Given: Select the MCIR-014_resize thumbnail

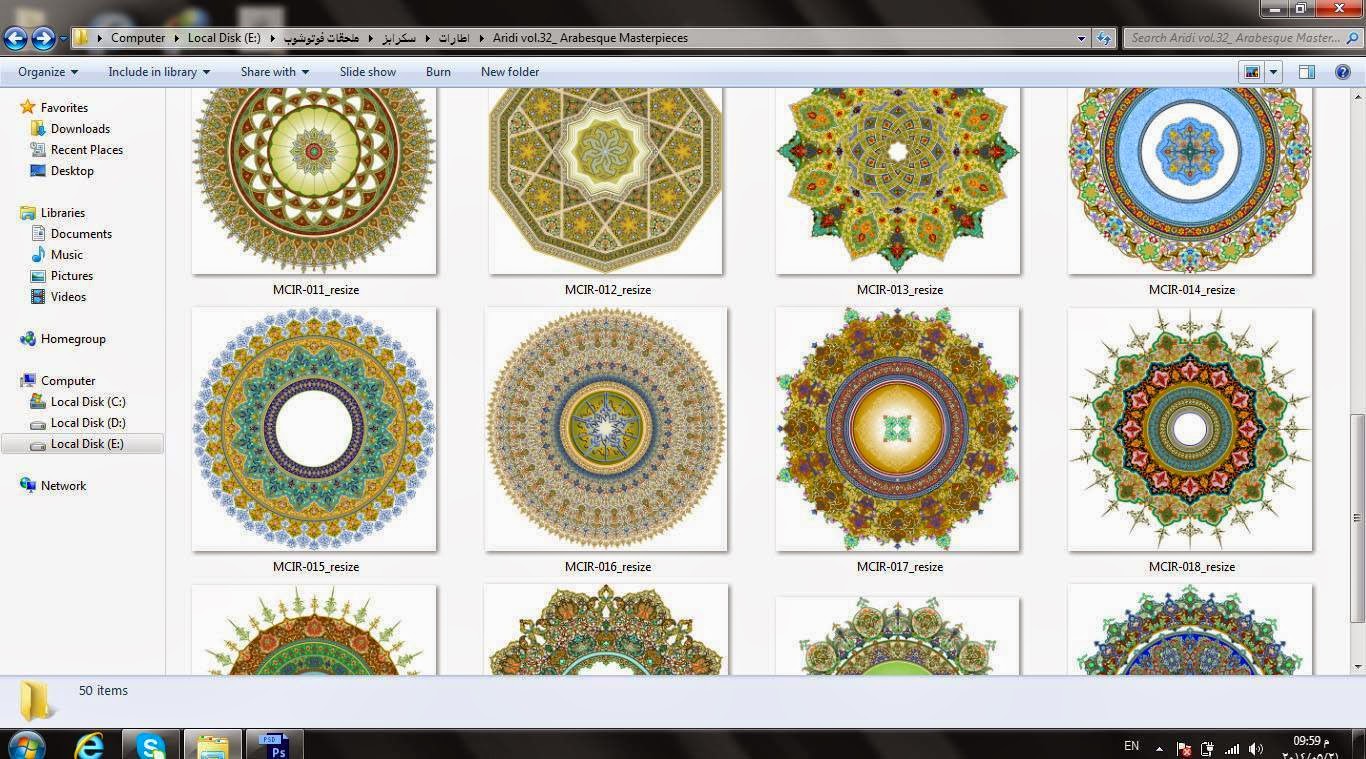Looking at the screenshot, I should 1190,180.
